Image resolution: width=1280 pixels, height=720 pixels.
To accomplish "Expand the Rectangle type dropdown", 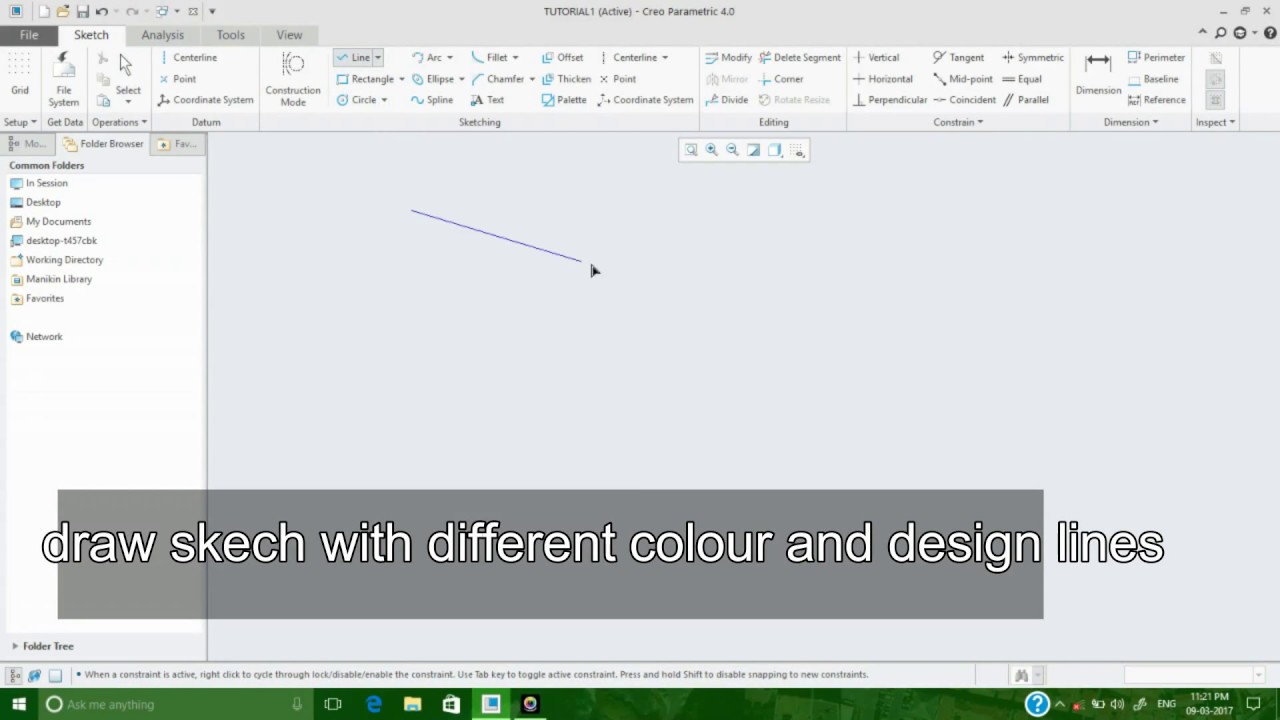I will tap(402, 79).
